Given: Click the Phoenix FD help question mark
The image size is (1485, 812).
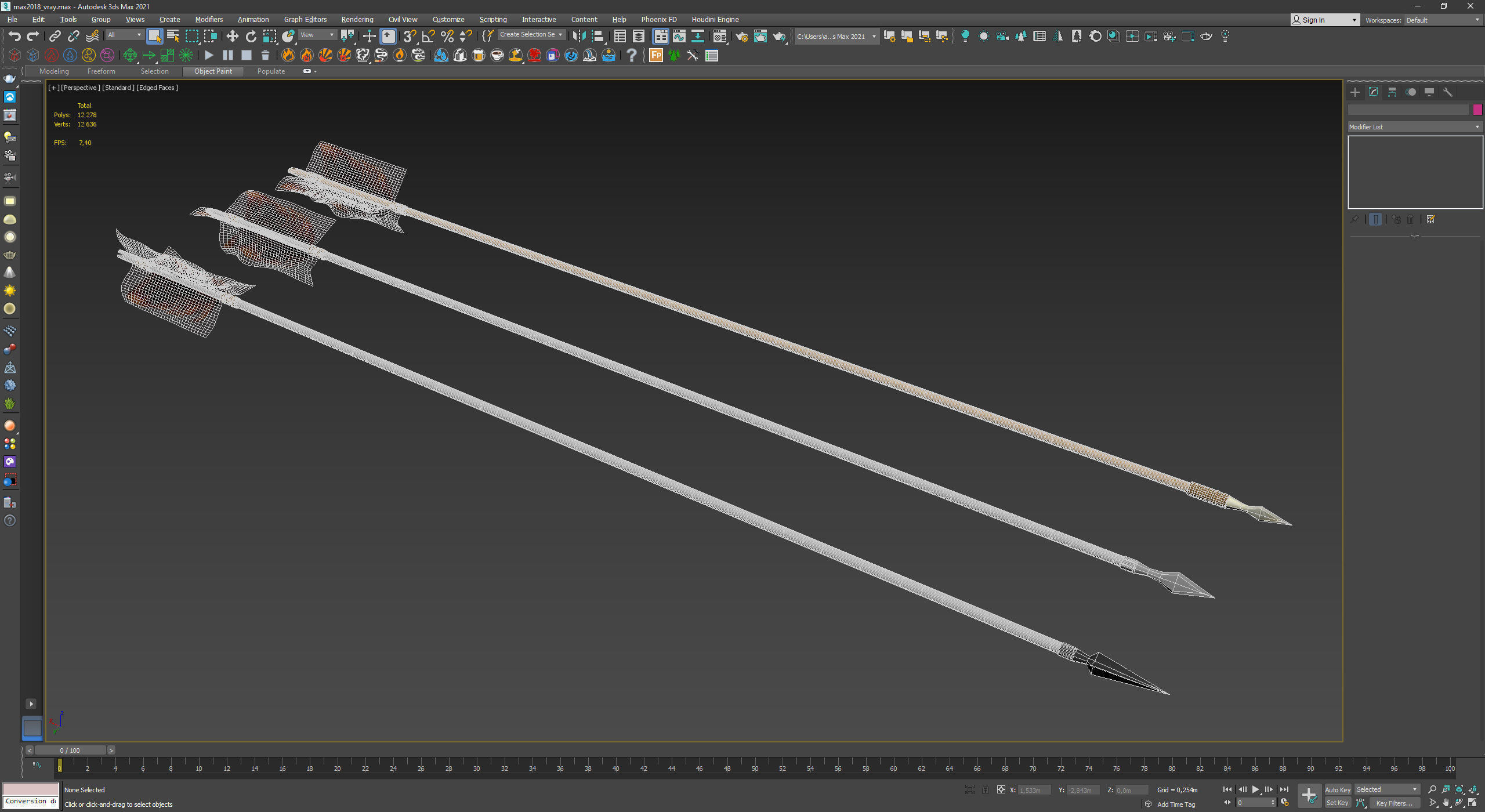Looking at the screenshot, I should point(632,56).
